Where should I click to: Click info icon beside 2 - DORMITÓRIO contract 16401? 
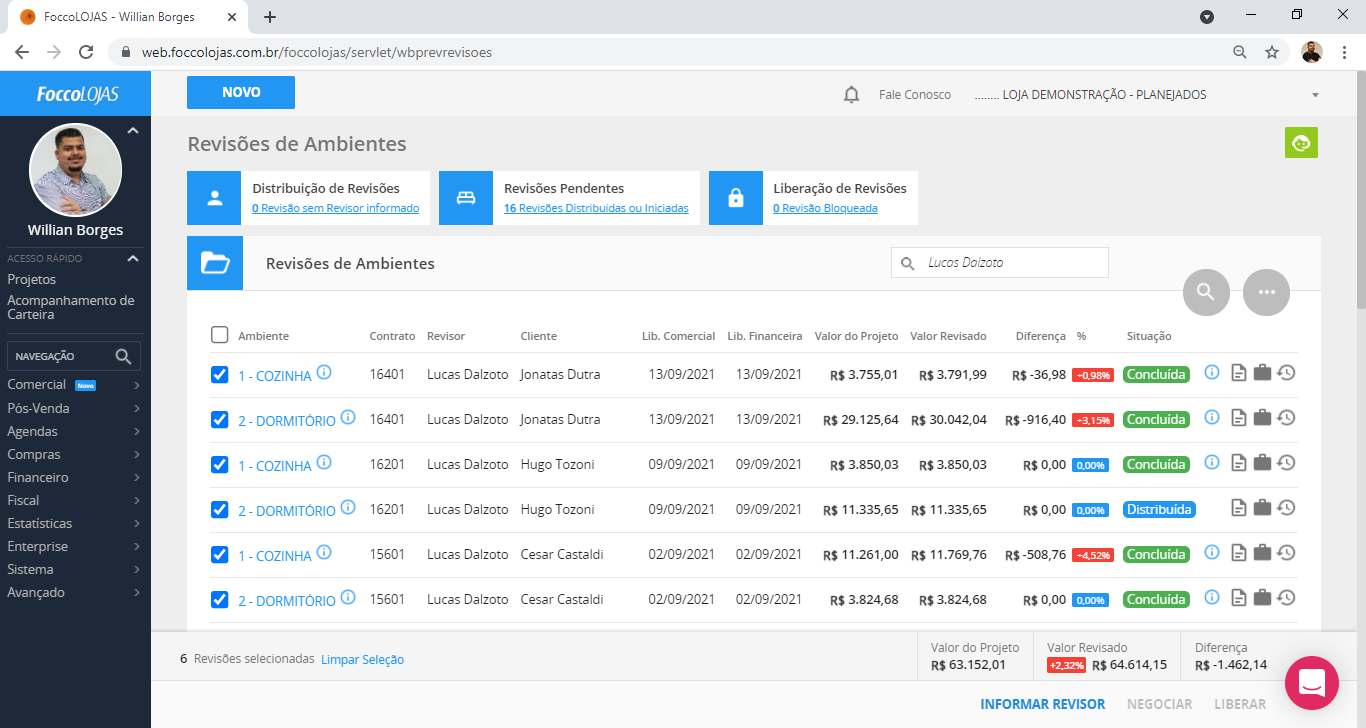coord(348,418)
